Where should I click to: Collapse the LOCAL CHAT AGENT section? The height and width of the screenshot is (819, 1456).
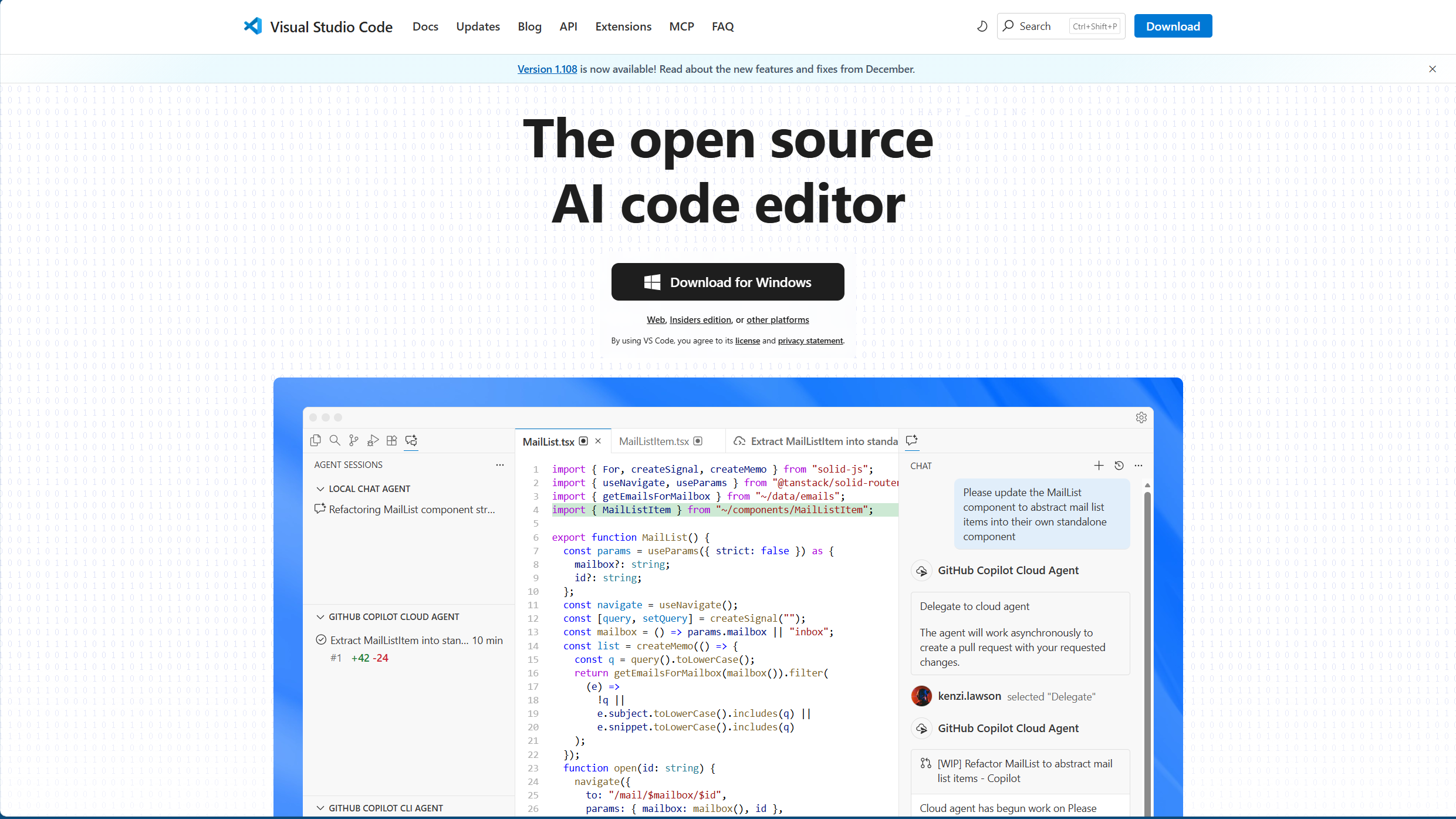click(320, 488)
